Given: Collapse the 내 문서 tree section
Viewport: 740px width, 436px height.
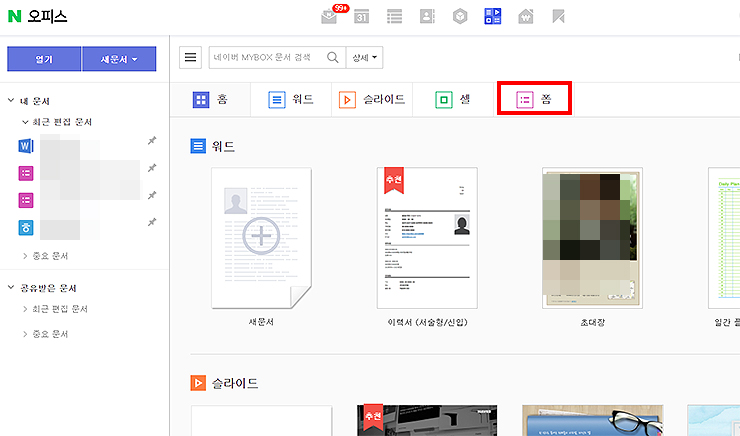Looking at the screenshot, I should [x=11, y=101].
